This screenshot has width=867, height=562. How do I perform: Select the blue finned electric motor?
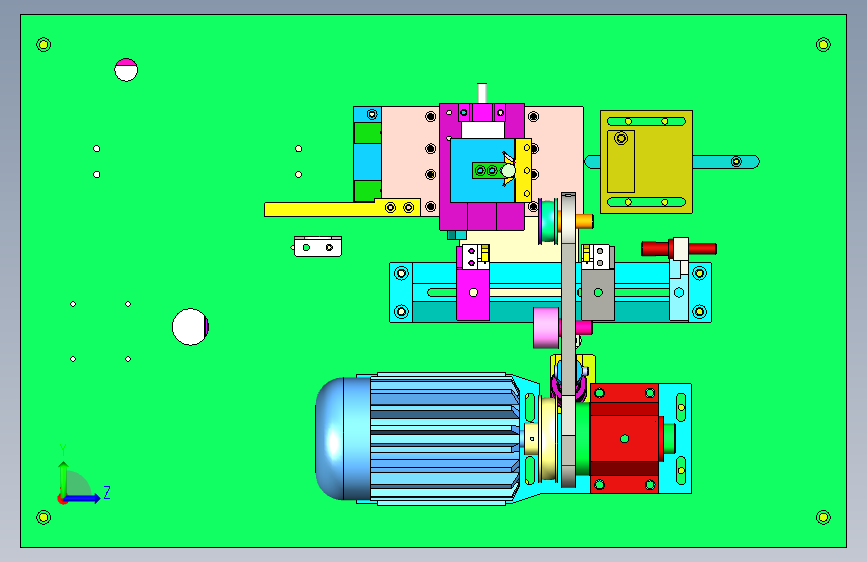(x=417, y=439)
